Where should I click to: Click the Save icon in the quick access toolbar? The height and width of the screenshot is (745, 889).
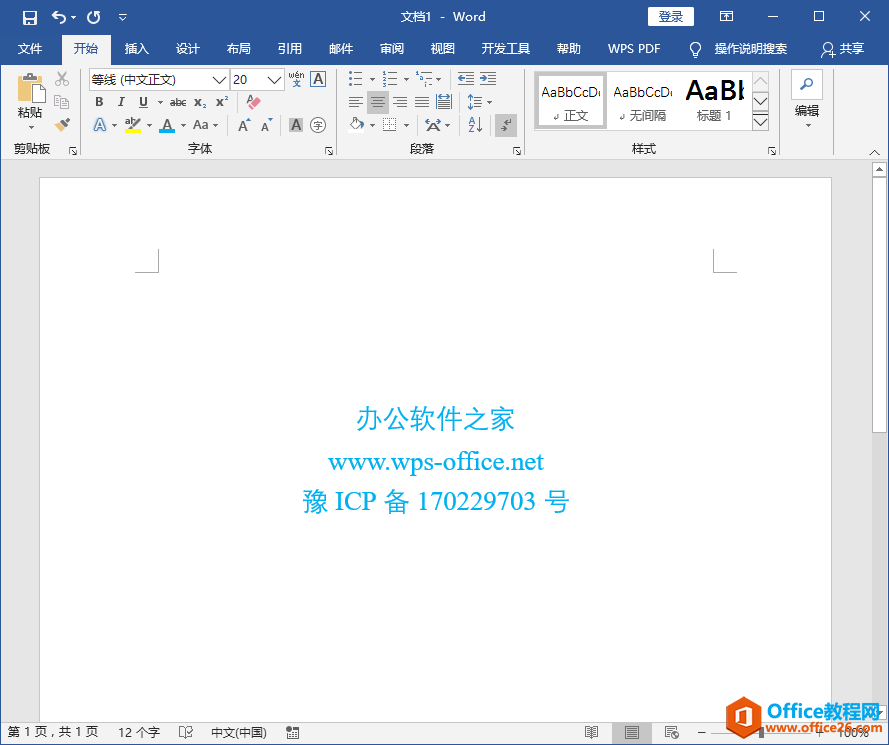tap(29, 18)
